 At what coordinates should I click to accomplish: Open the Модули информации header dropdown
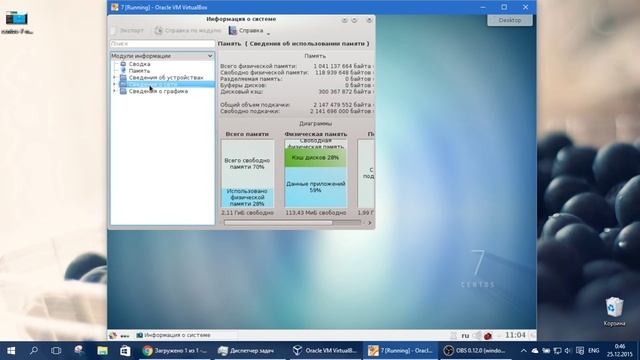pos(162,56)
